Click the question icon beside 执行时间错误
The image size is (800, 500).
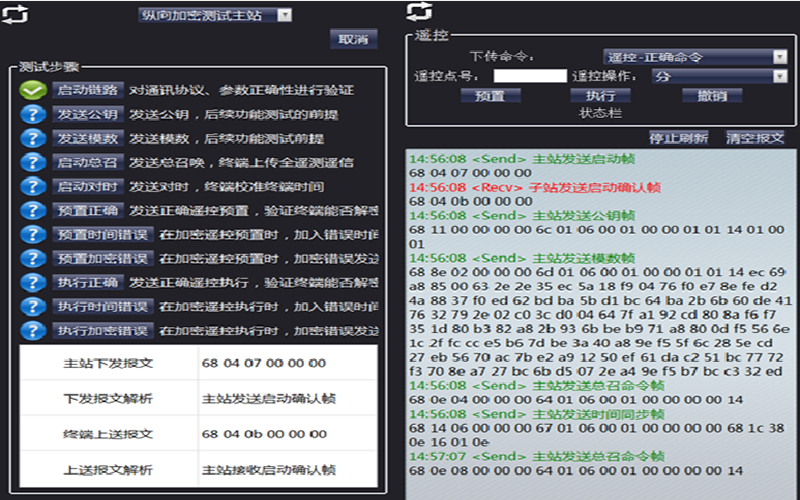[x=34, y=306]
